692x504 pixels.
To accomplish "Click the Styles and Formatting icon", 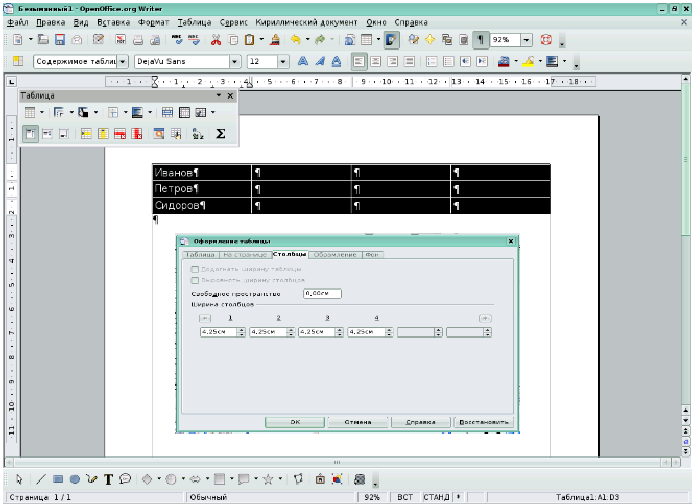I will tap(18, 61).
